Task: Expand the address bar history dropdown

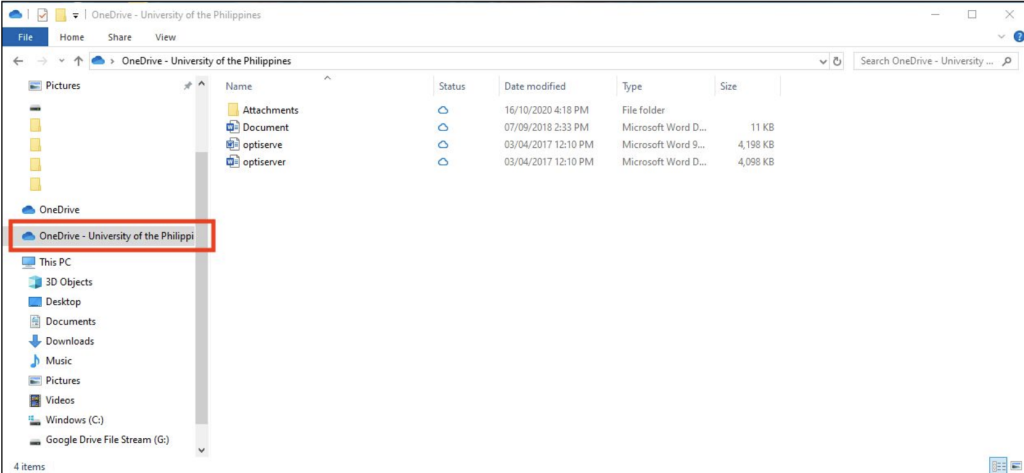Action: pos(822,61)
